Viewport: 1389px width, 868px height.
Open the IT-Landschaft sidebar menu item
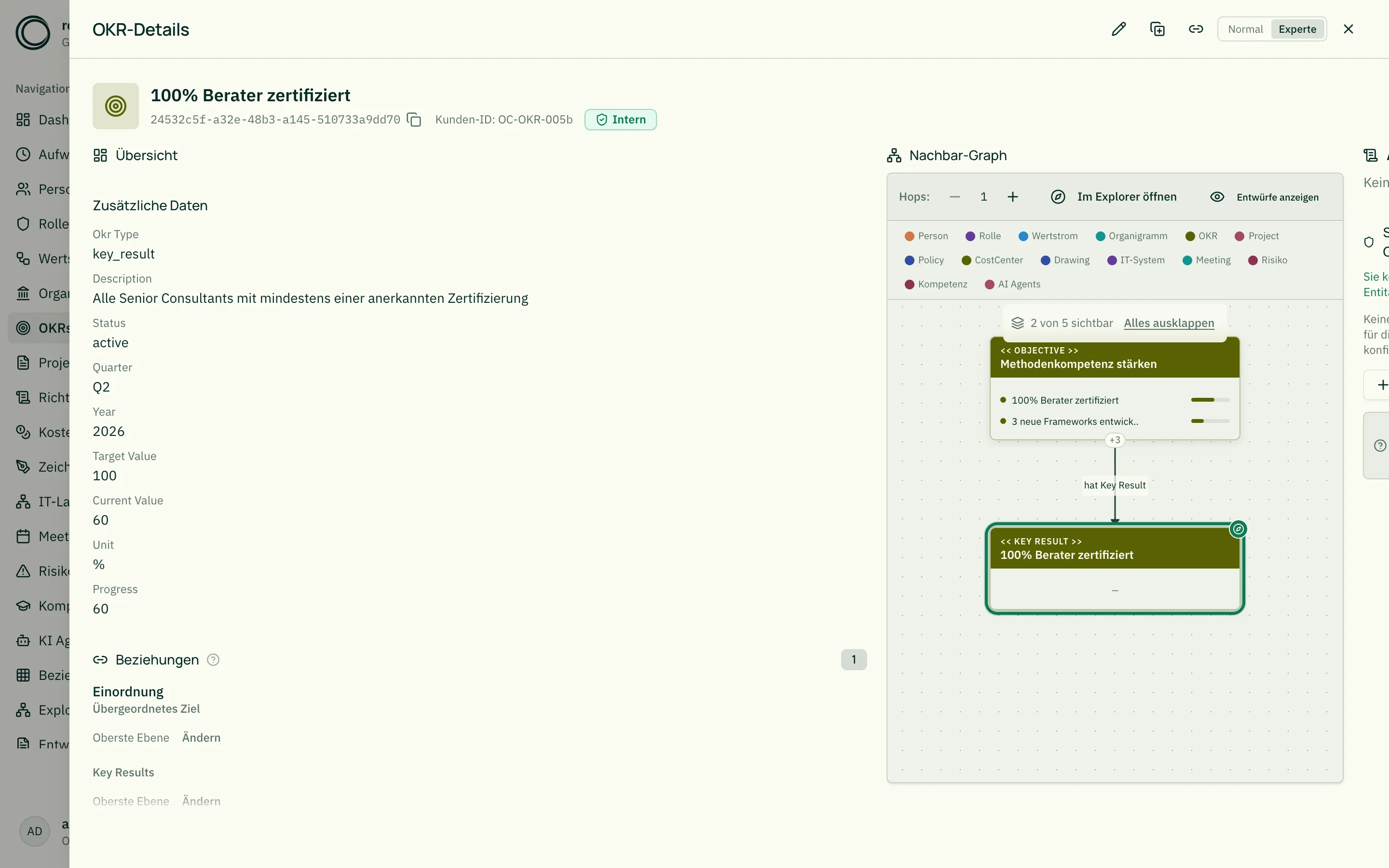[39, 502]
